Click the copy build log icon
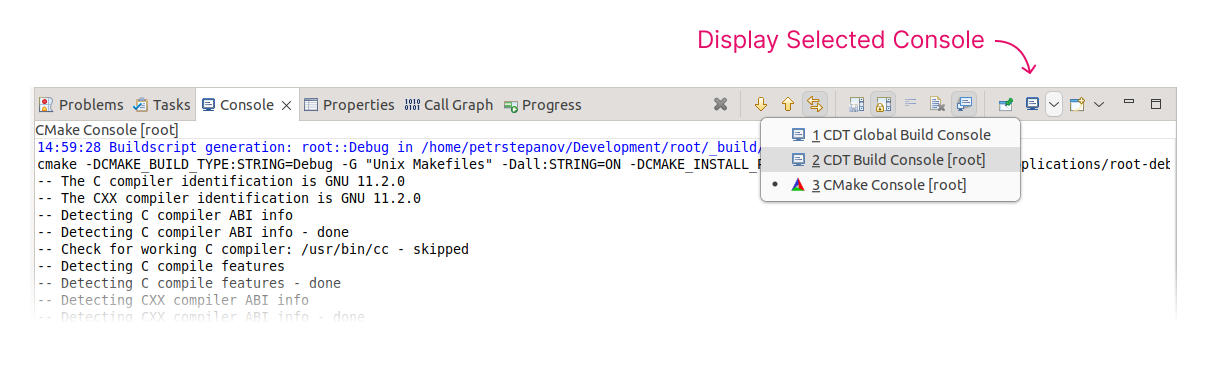 (x=856, y=104)
